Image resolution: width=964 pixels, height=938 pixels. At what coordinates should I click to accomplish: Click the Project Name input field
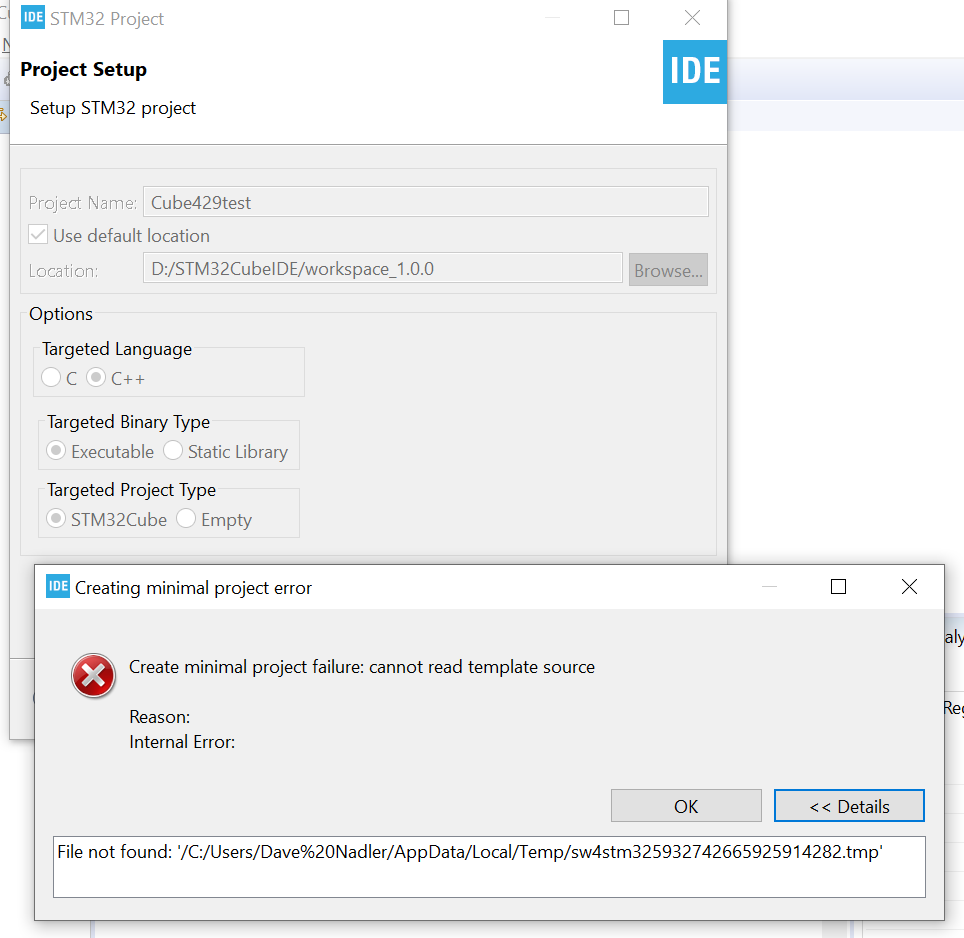[425, 202]
